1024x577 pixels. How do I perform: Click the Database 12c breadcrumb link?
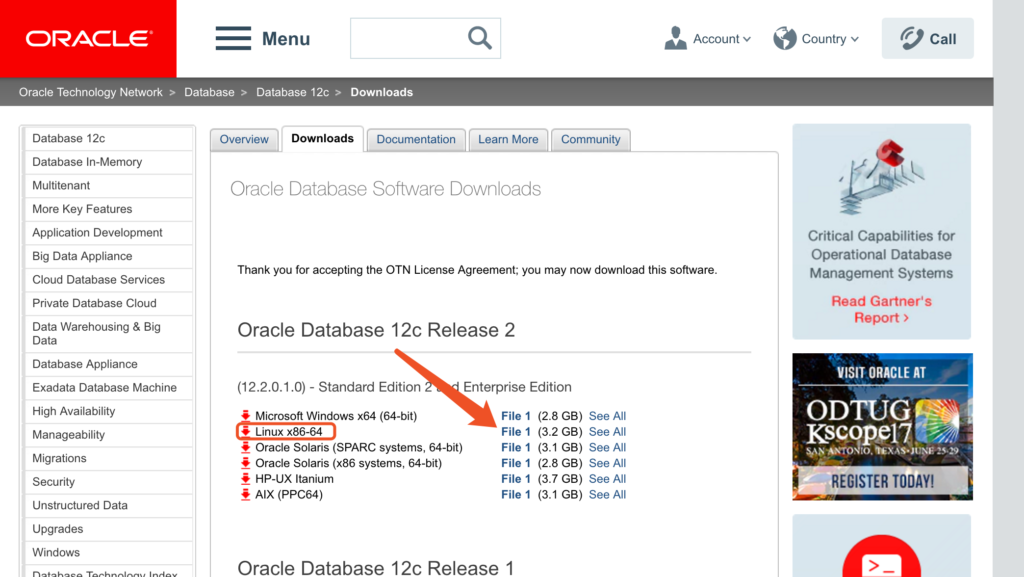click(x=292, y=91)
